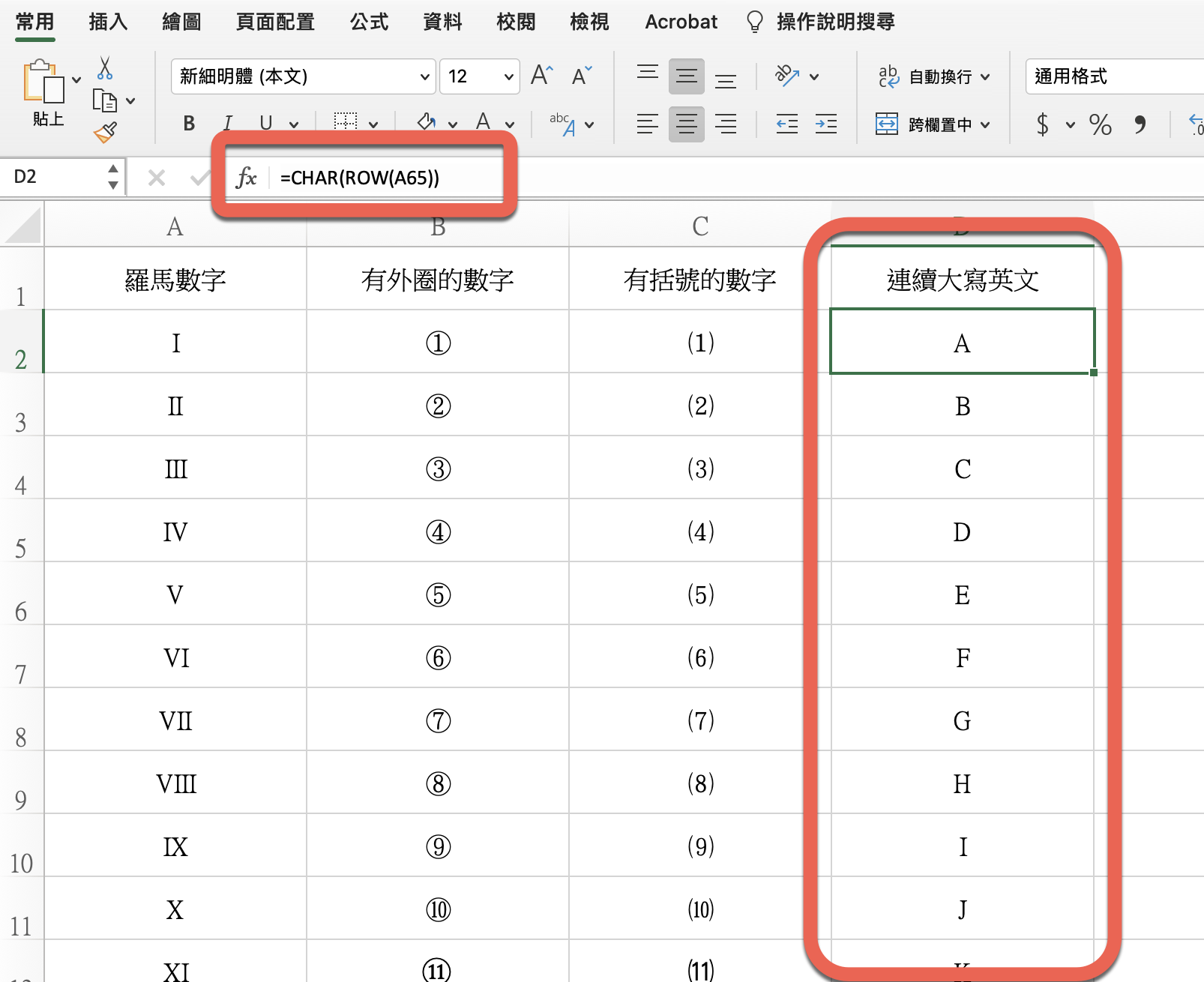Click the borders icon
The image size is (1204, 982).
(x=345, y=122)
